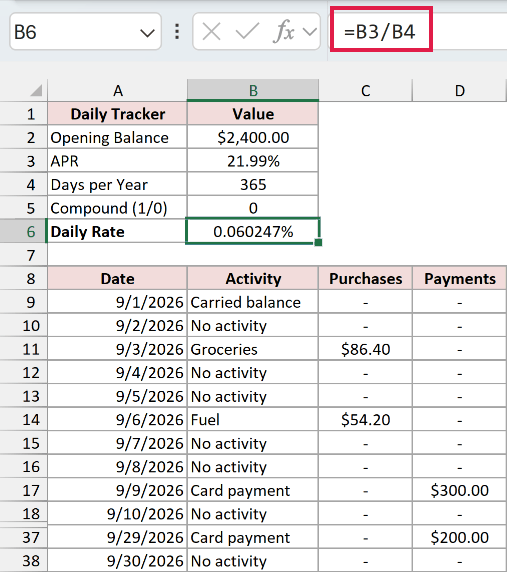Select the No activity cell for 9/7/2026
Viewport: 507px width, 572px height.
253,443
